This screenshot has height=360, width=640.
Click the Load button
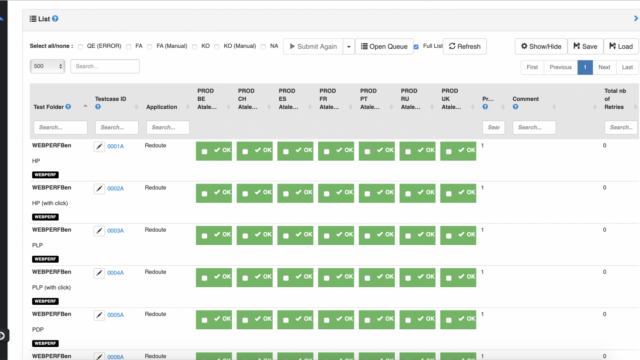[621, 47]
